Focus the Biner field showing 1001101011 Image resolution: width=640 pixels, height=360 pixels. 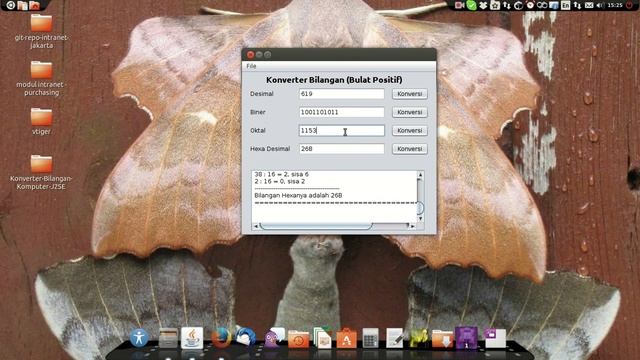tap(341, 112)
